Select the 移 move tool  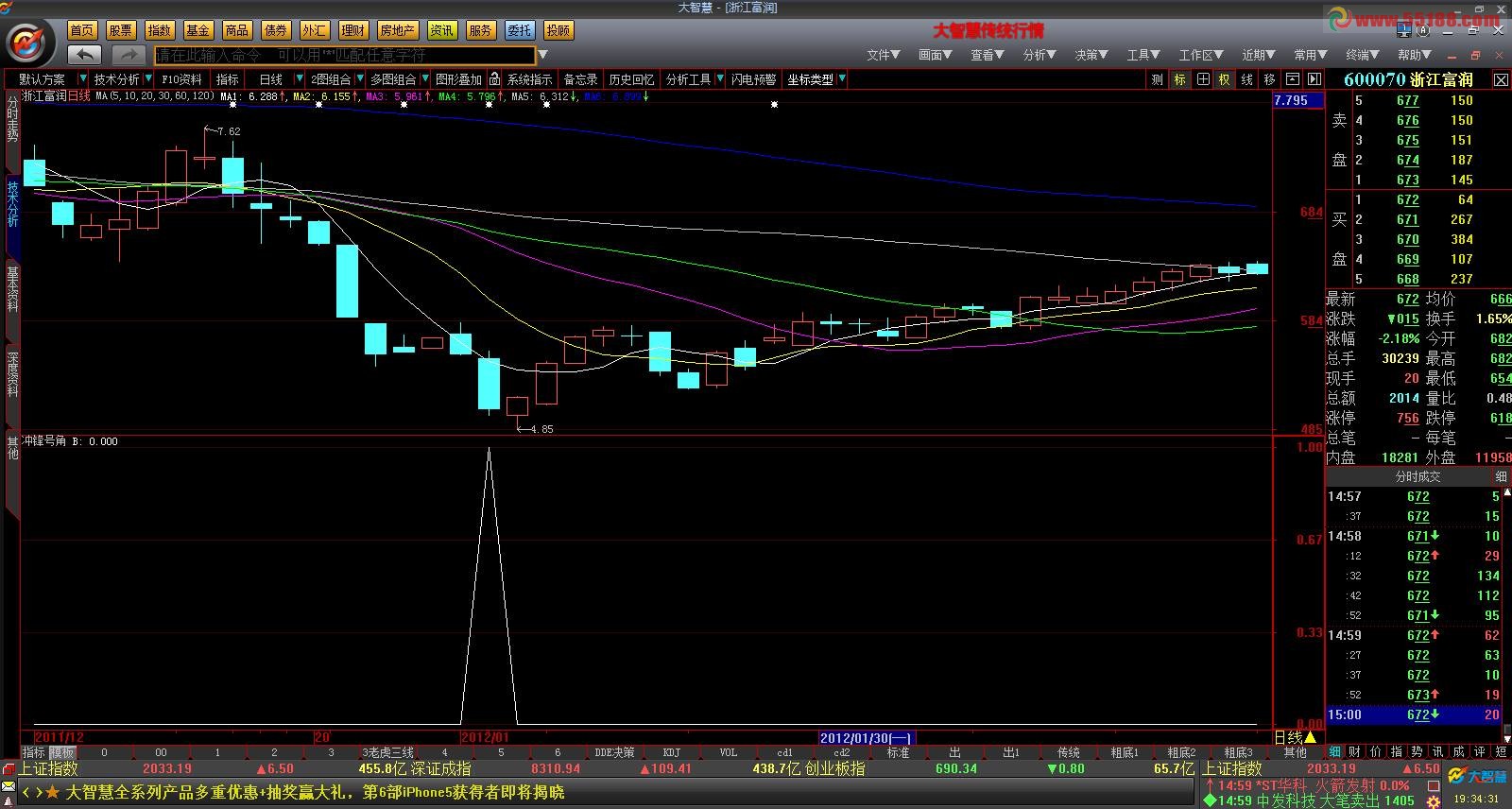click(x=1269, y=79)
